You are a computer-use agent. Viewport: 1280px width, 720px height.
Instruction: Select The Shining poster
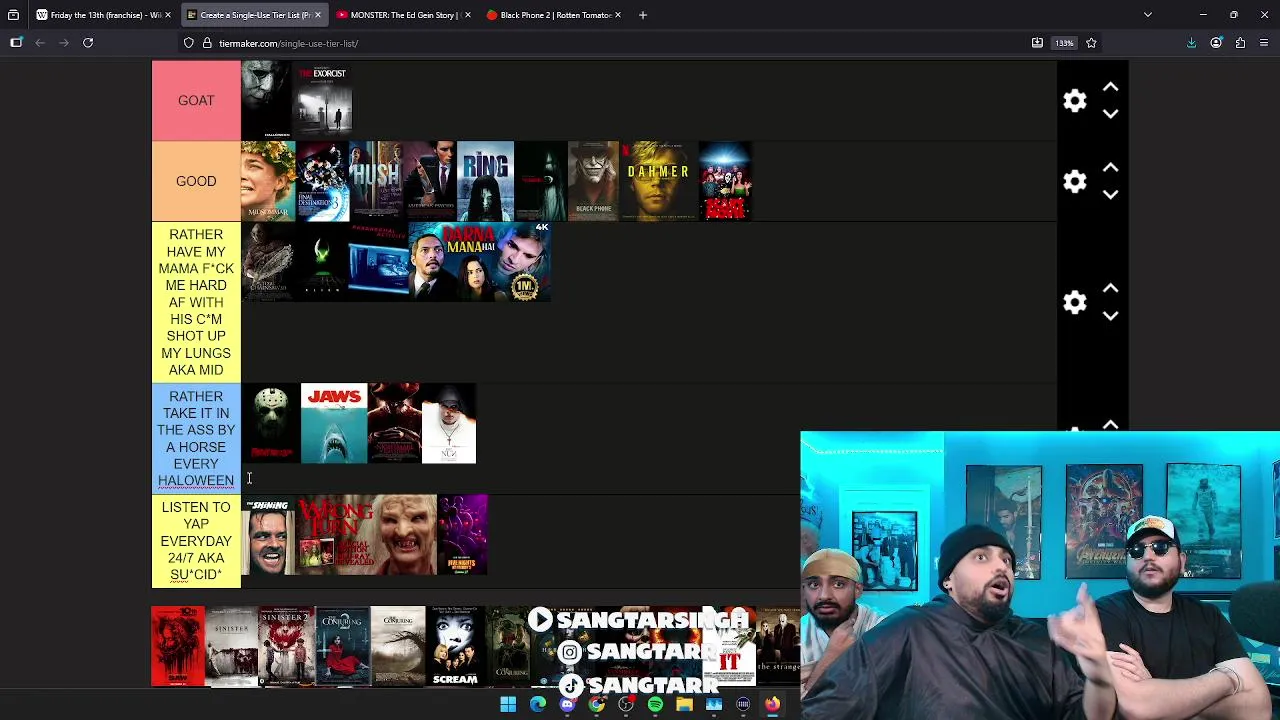tap(268, 535)
